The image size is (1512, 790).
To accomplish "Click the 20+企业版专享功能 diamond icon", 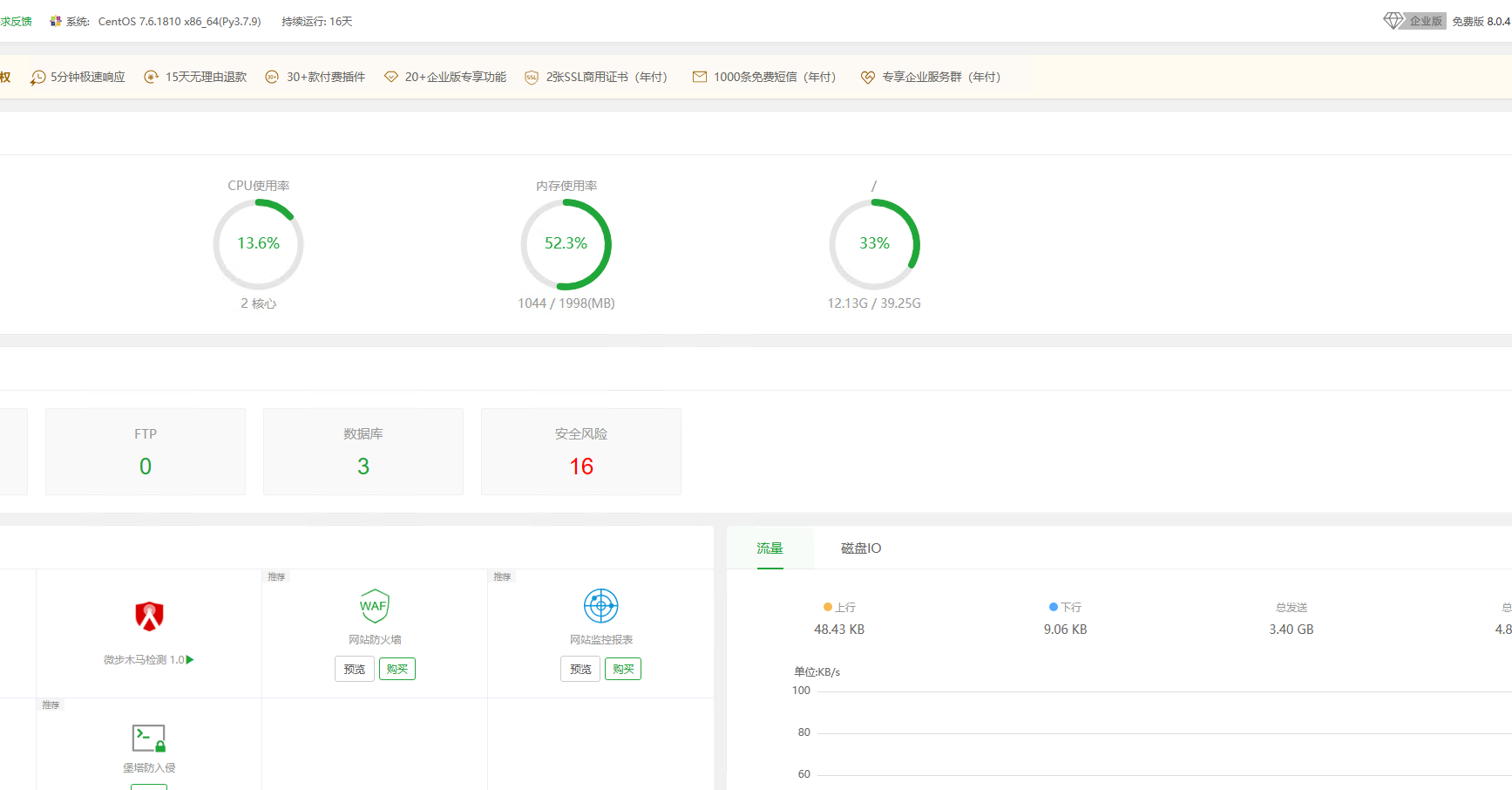I will click(x=391, y=77).
